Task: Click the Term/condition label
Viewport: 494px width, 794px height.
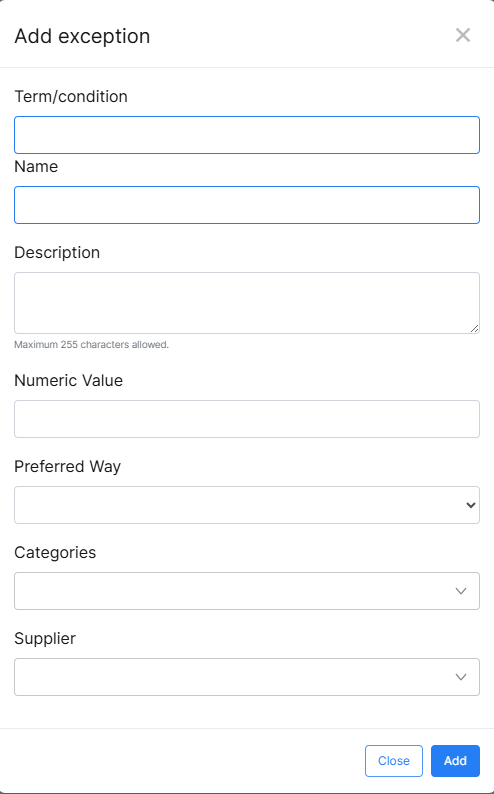Action: point(71,96)
